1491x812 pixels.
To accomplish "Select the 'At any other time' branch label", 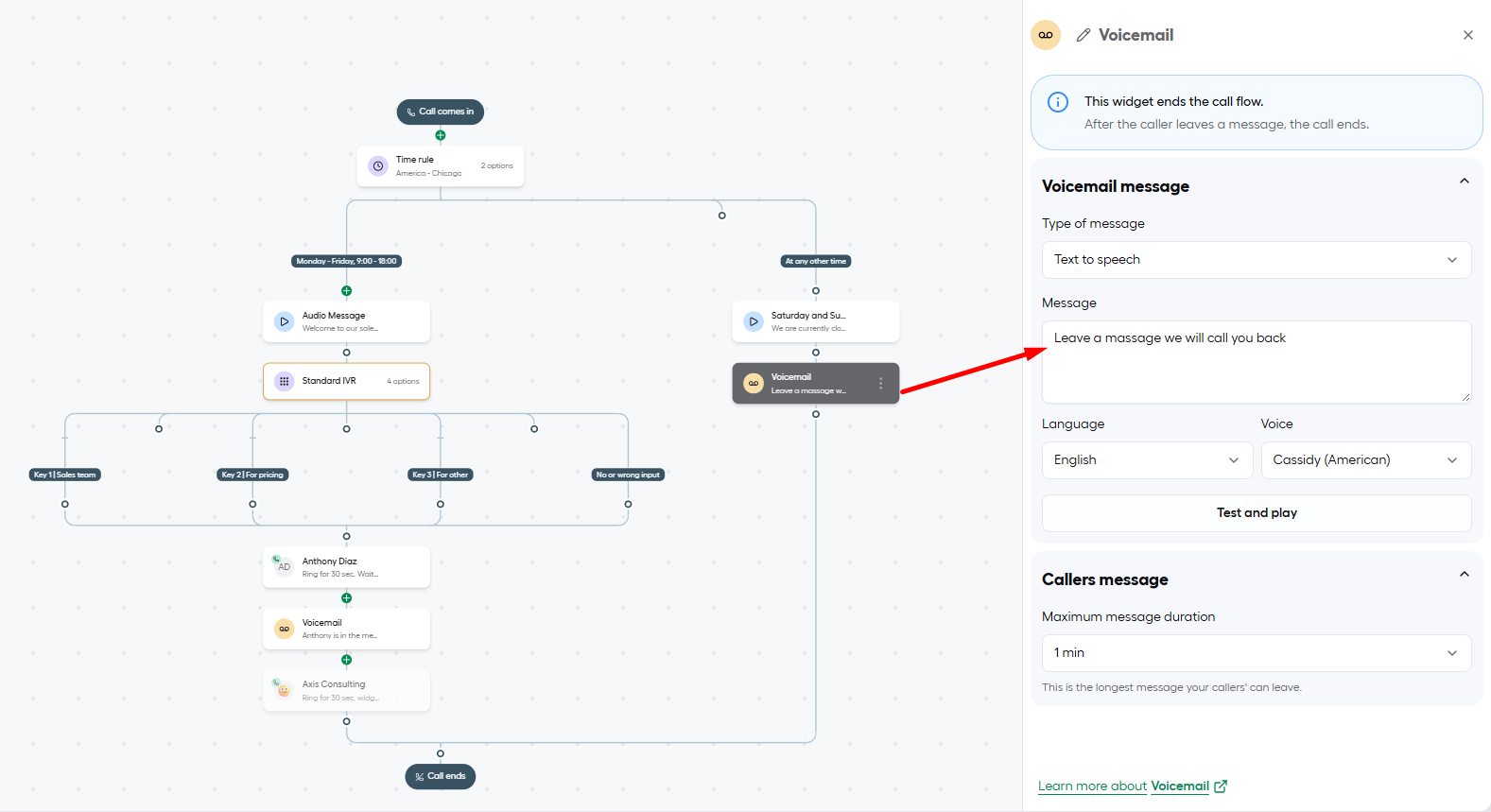I will coord(816,261).
